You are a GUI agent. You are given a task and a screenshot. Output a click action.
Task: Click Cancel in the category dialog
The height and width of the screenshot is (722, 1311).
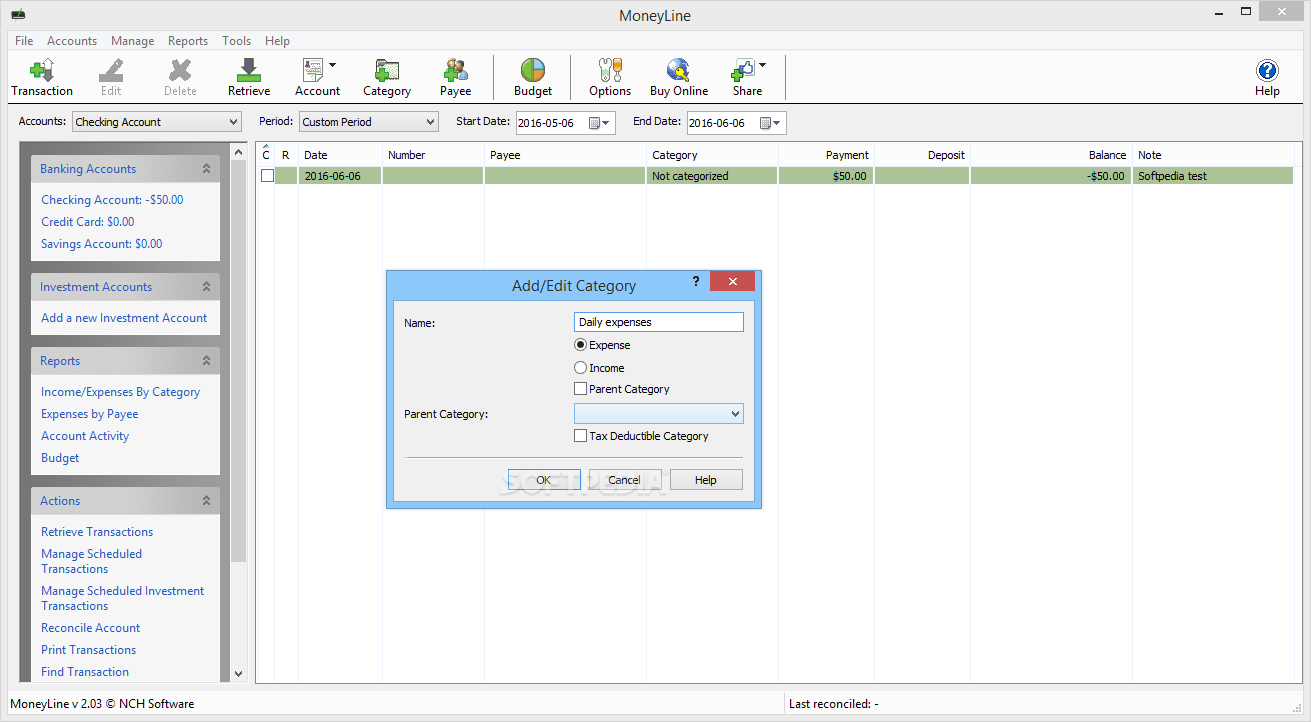point(625,480)
